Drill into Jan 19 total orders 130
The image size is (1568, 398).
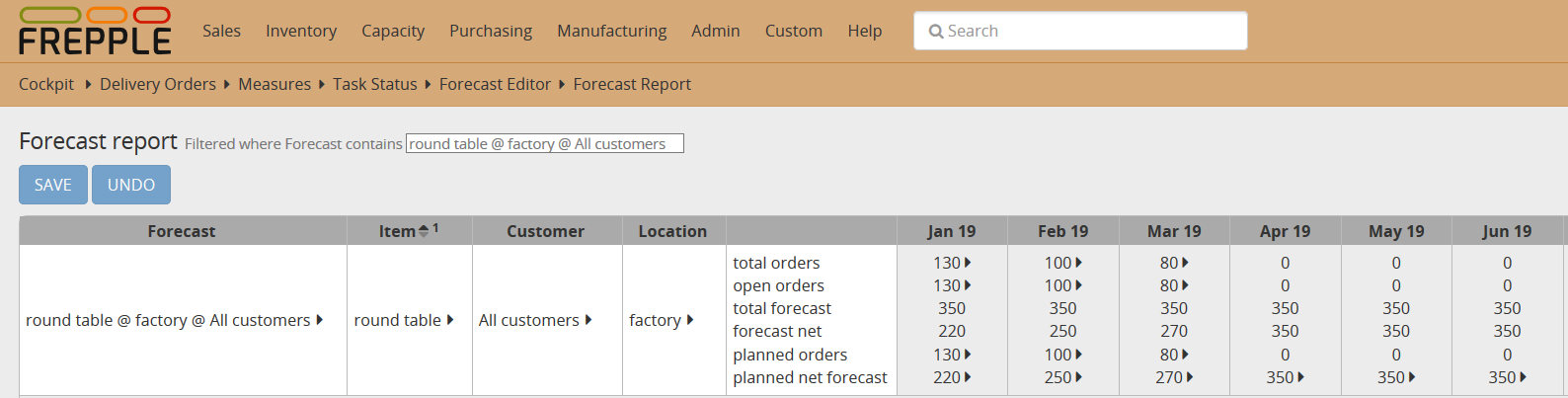point(968,263)
